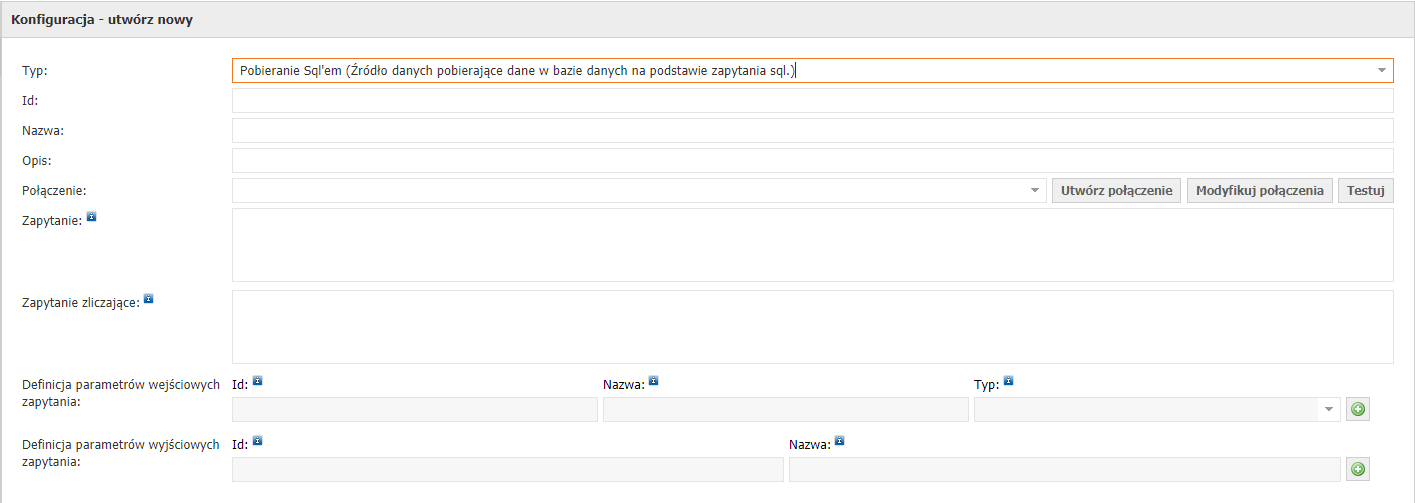Open the input parameter Typ dropdown
1415x503 pixels.
(x=1157, y=409)
